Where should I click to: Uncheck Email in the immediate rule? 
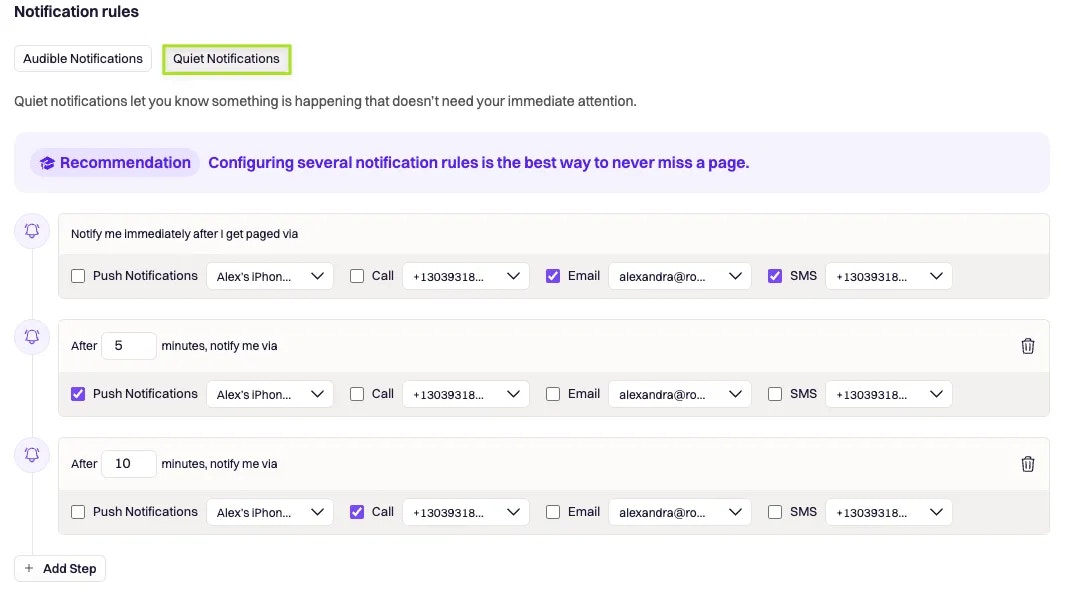point(553,276)
